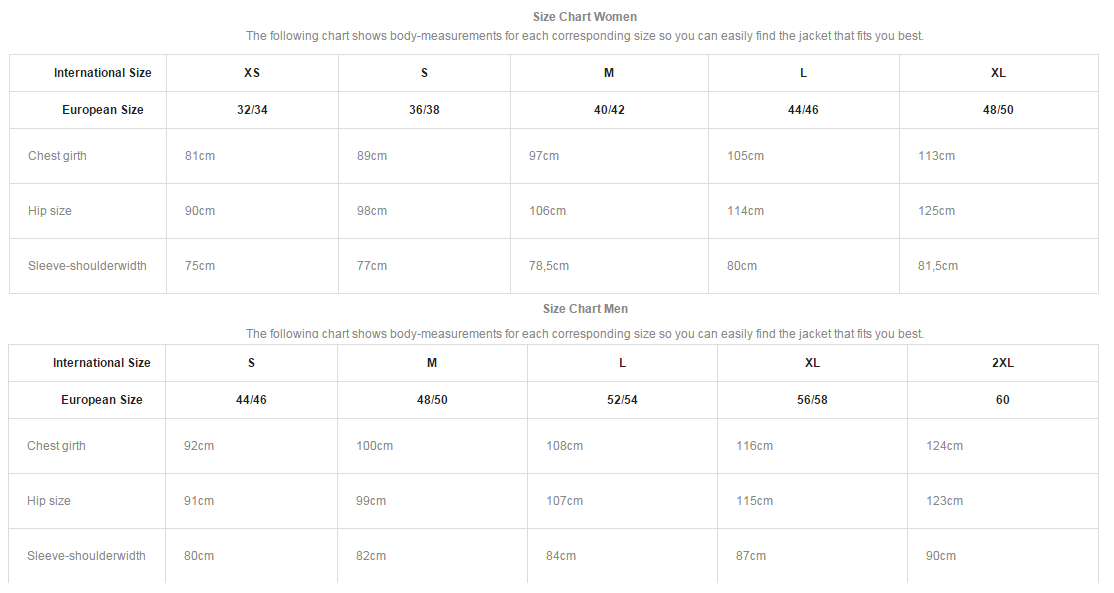The width and height of the screenshot is (1114, 593).
Task: Select European size 56/58 cell
Action: click(812, 400)
